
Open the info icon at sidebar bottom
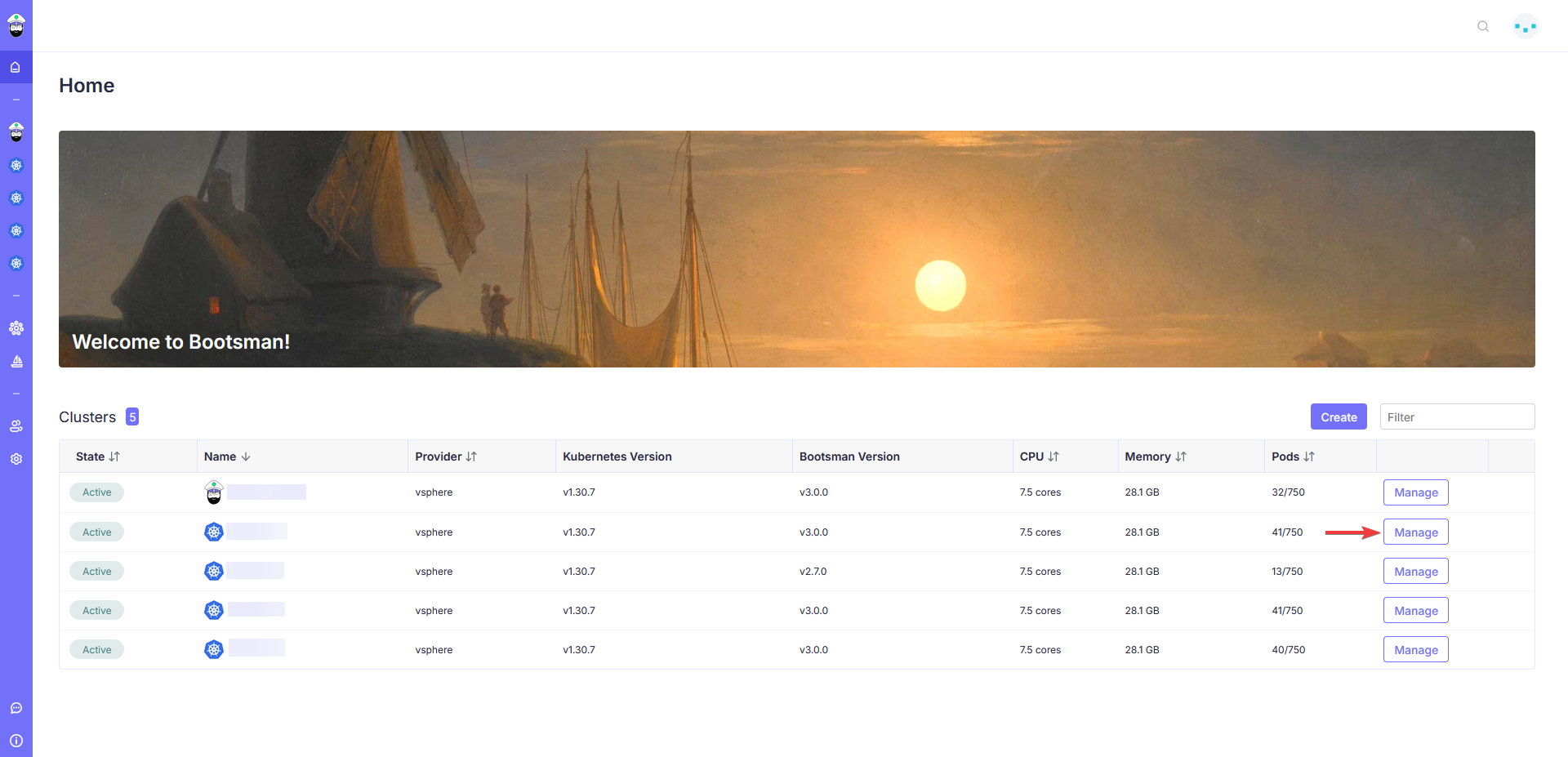coord(16,741)
